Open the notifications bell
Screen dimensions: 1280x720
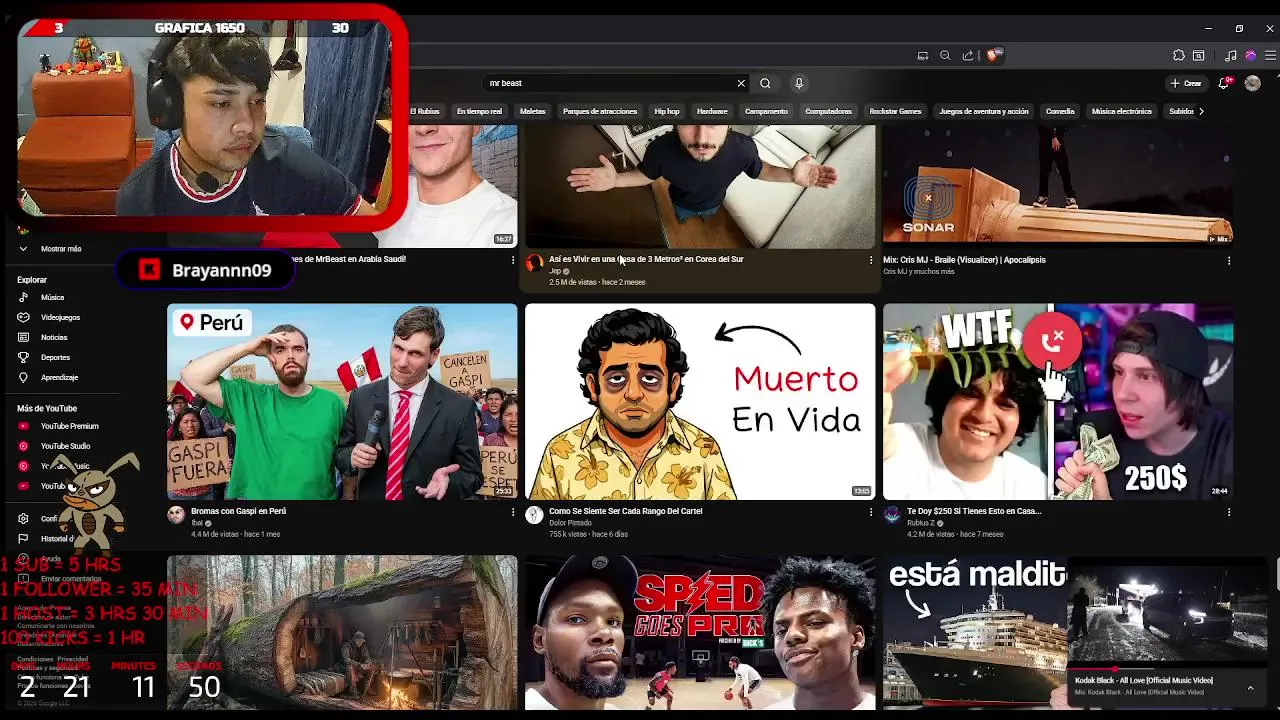[x=1224, y=83]
